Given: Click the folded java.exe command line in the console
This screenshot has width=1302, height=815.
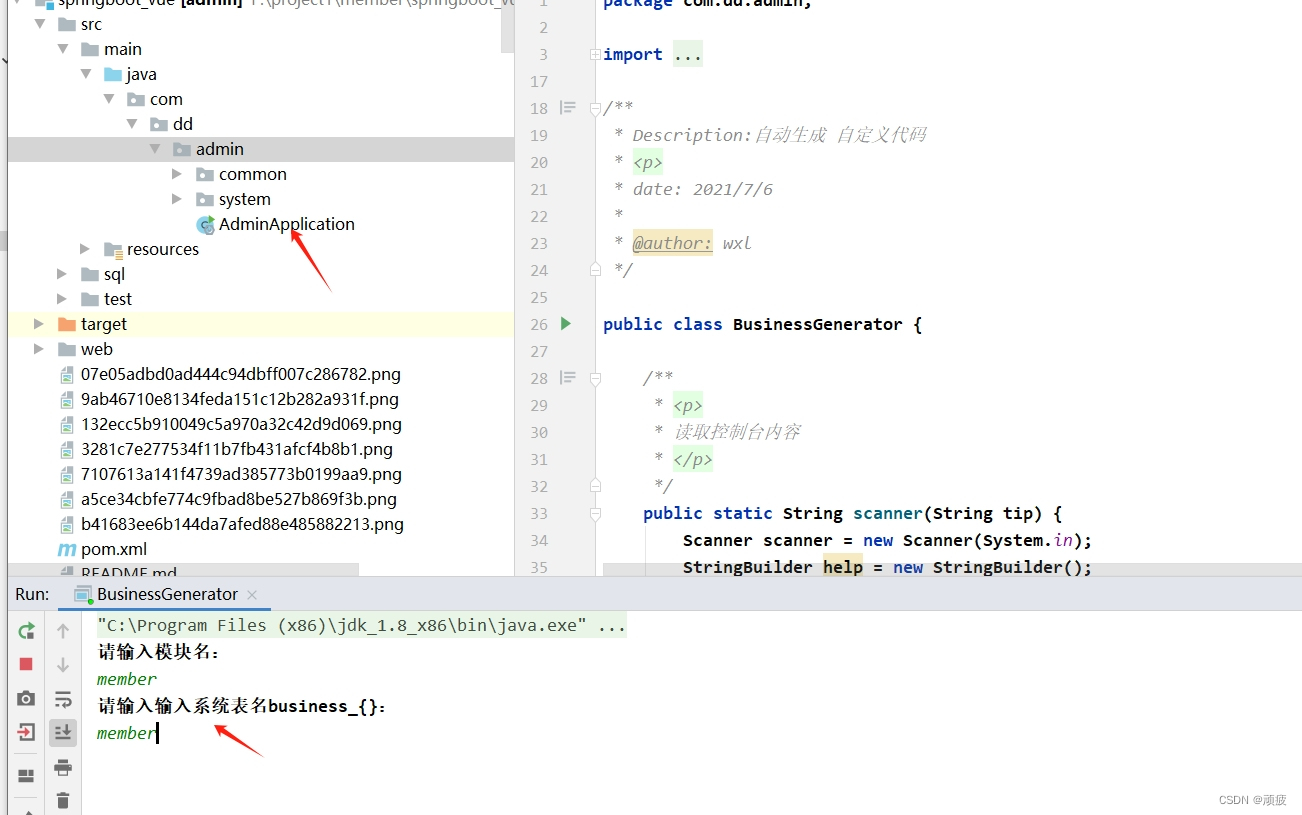Looking at the screenshot, I should tap(361, 625).
